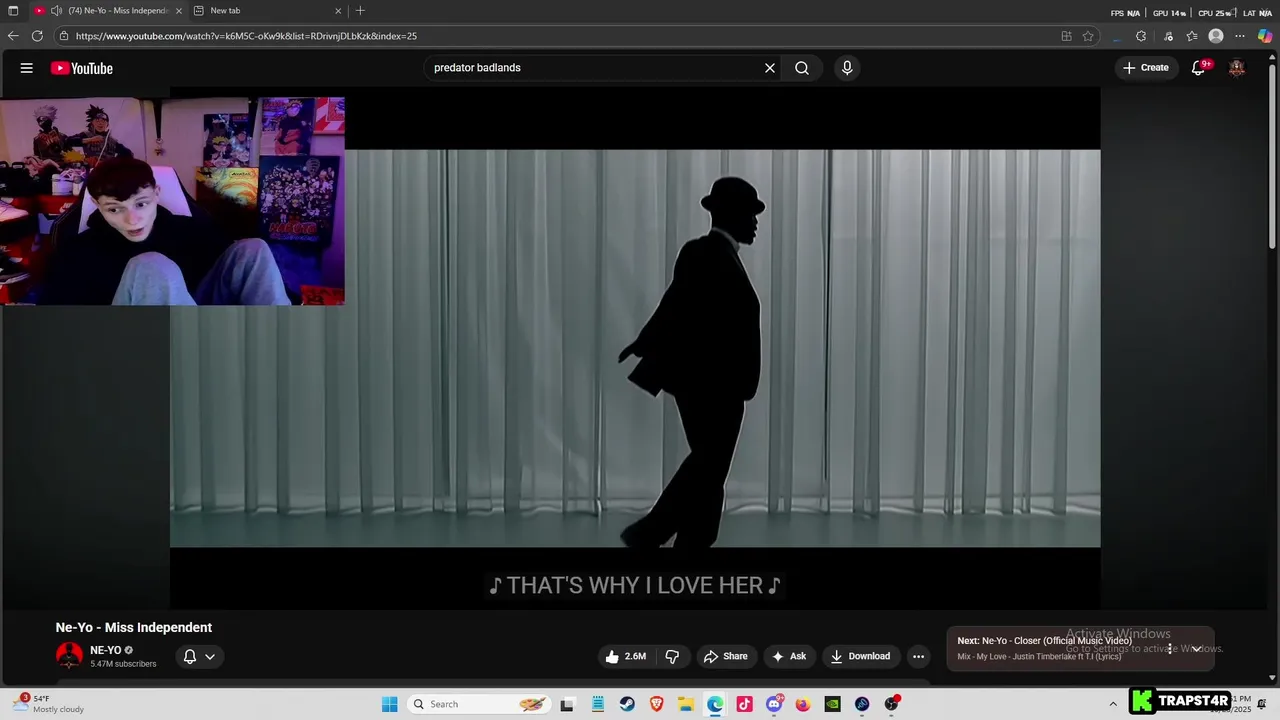Show hidden system tray icons
Screen dimensions: 1280x720
coord(1113,704)
